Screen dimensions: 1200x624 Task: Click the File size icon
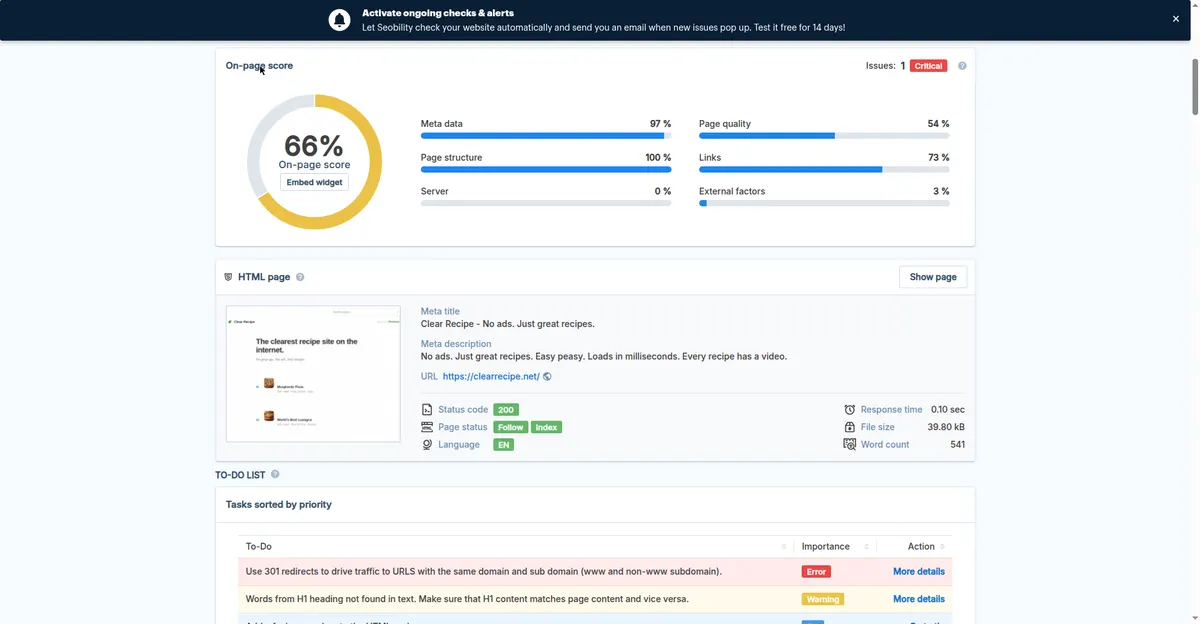850,427
